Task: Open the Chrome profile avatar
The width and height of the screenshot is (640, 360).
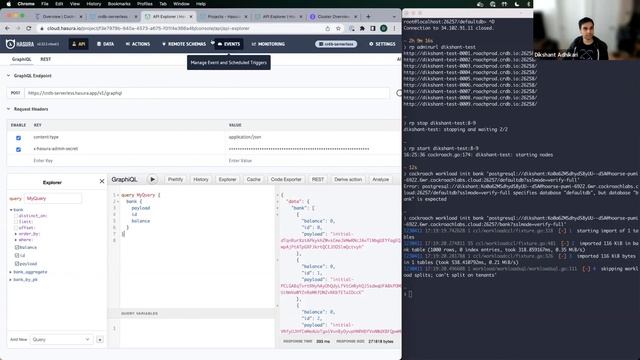Action: (x=383, y=29)
